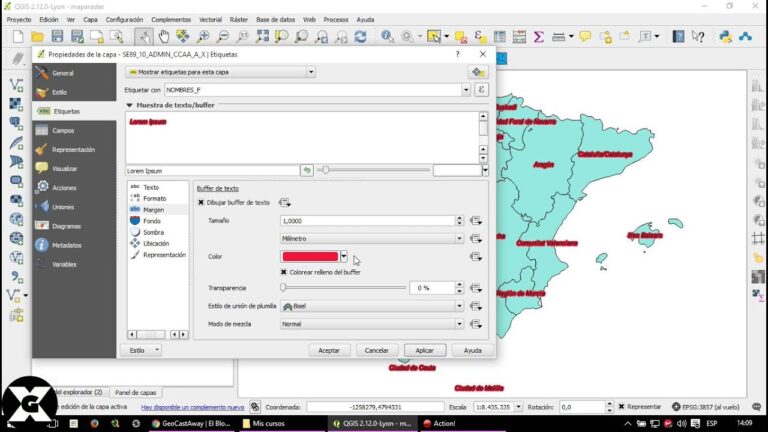Switch to the Estilo properties tab
Viewport: 768px width, 432px height.
click(74, 92)
